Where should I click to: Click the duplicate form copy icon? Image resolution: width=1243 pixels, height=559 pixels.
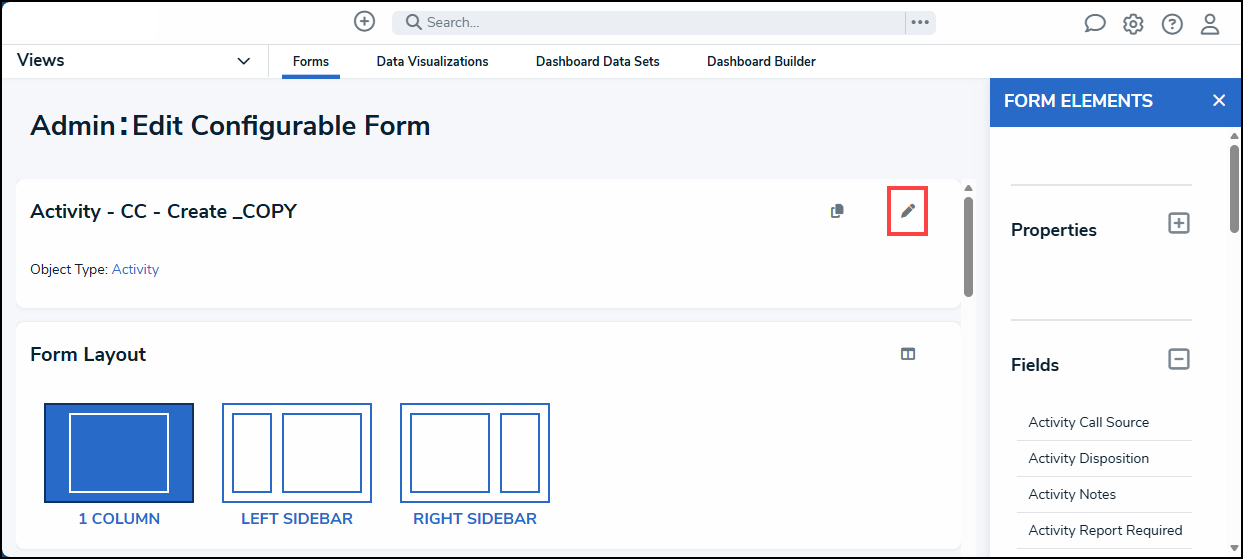[837, 211]
